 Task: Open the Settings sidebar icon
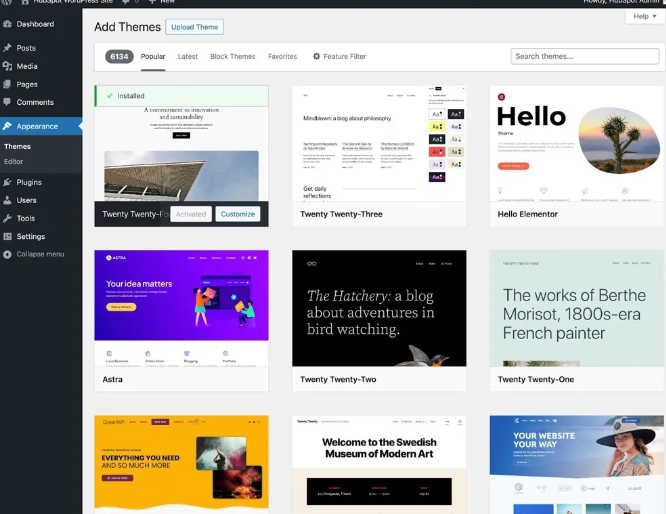8,236
